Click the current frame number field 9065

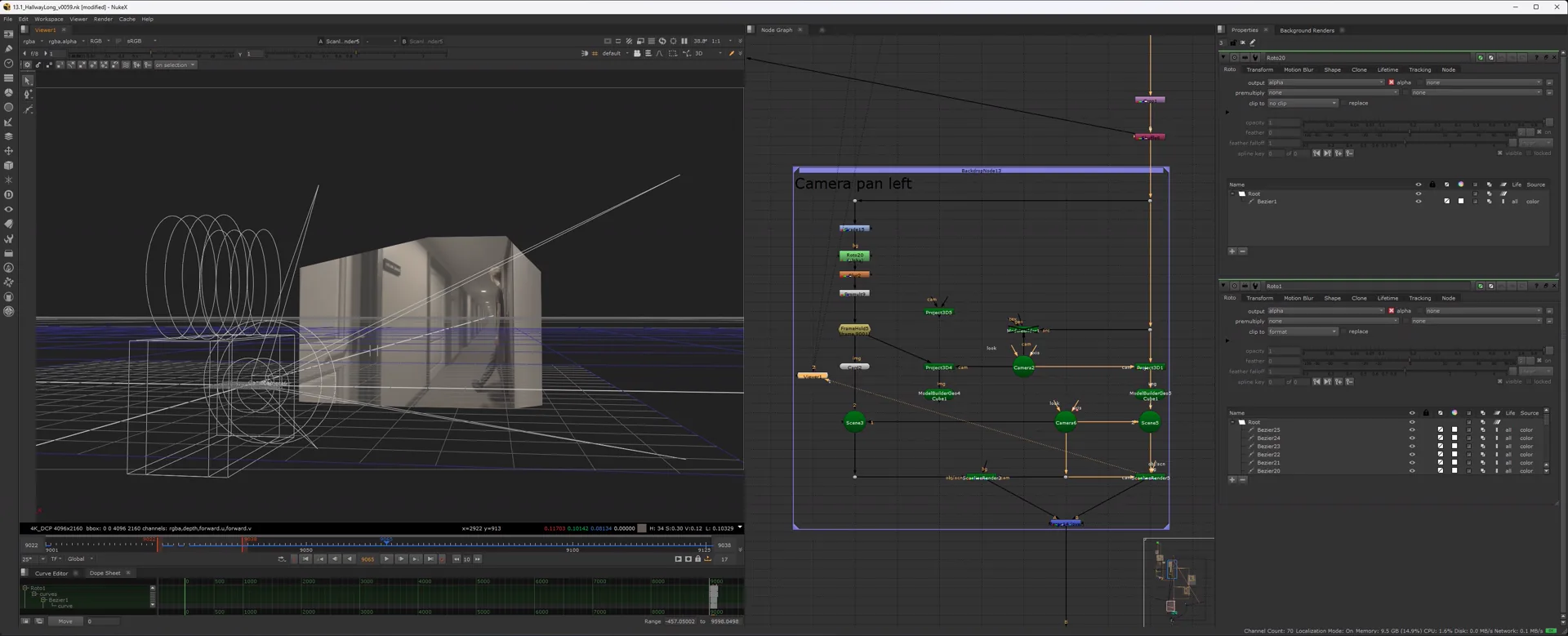pyautogui.click(x=367, y=559)
